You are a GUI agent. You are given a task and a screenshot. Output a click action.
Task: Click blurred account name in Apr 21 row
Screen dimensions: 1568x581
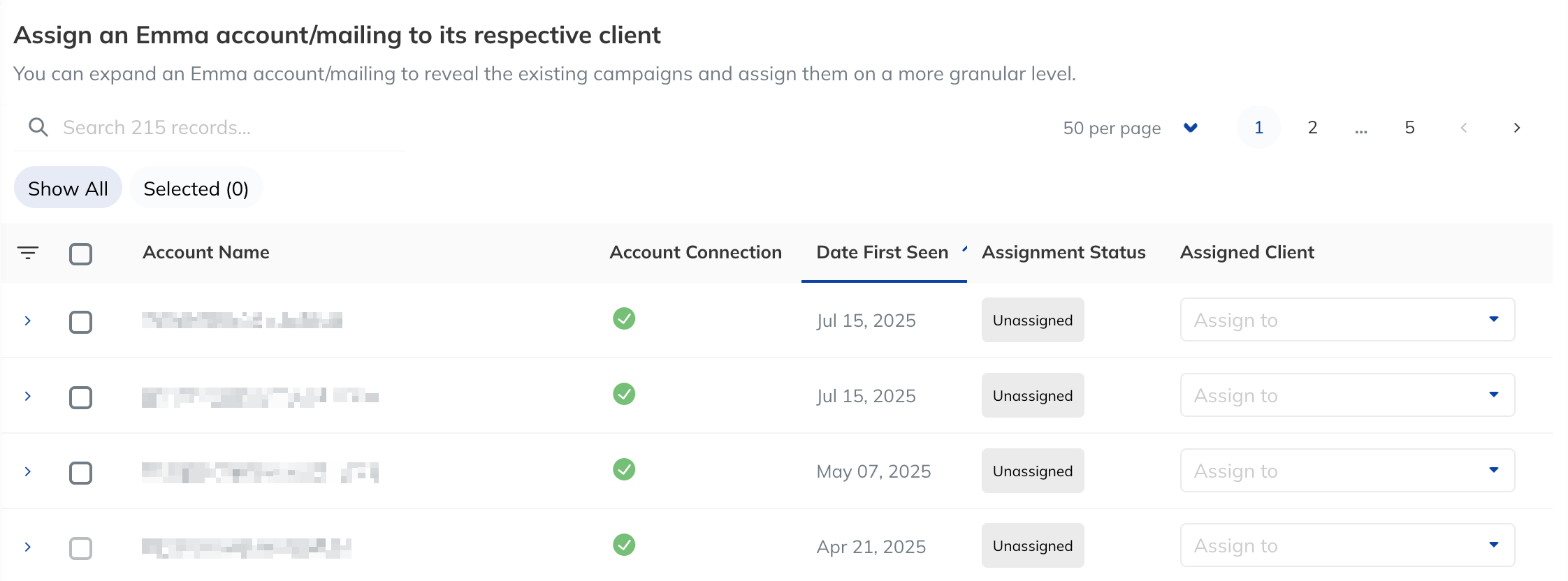(x=246, y=547)
